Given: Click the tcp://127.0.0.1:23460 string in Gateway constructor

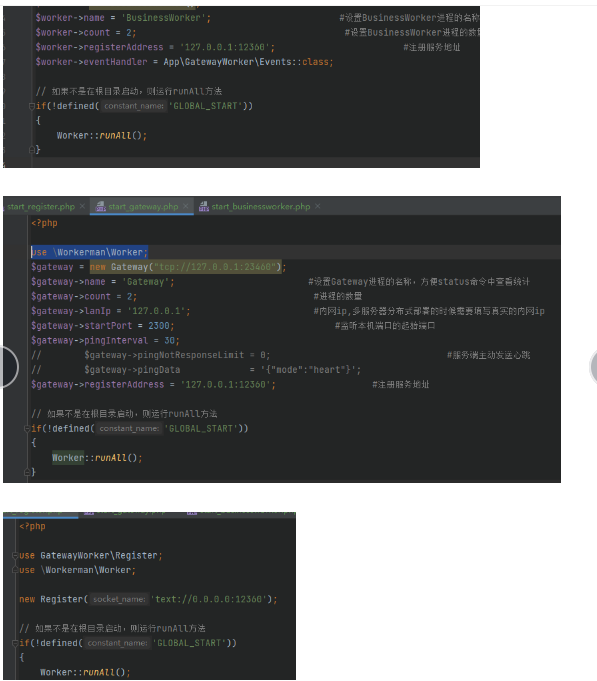Looking at the screenshot, I should [x=215, y=267].
